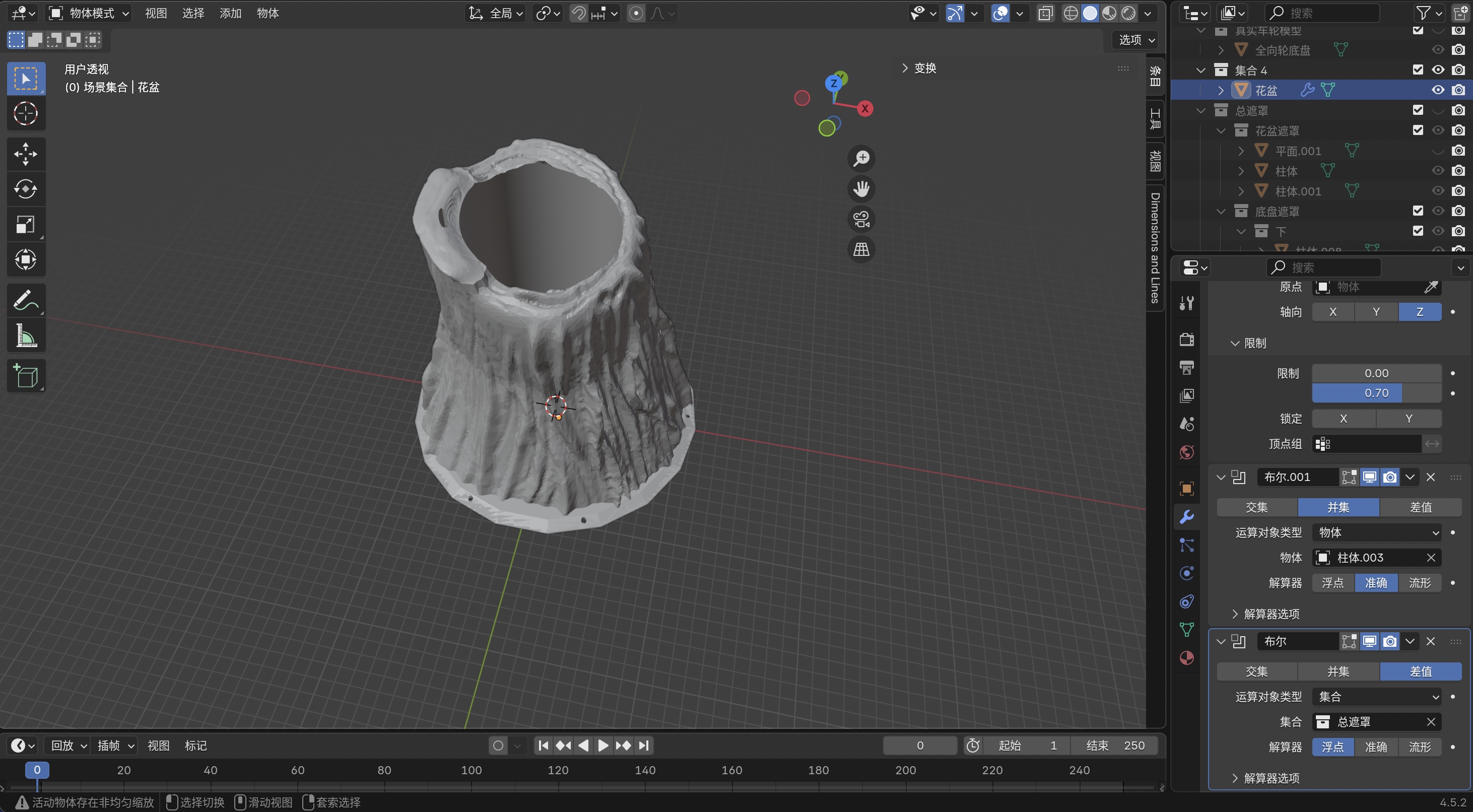This screenshot has height=812, width=1473.
Task: Open the Material properties tab
Action: (1186, 657)
